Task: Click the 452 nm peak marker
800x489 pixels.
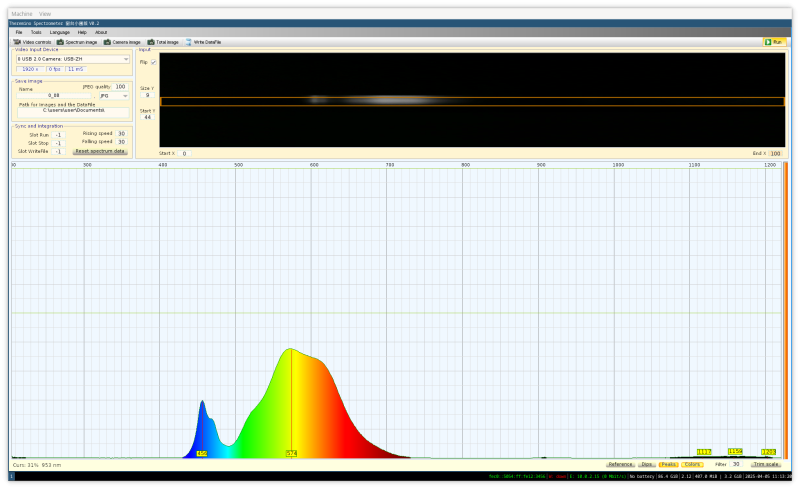Action: [202, 454]
